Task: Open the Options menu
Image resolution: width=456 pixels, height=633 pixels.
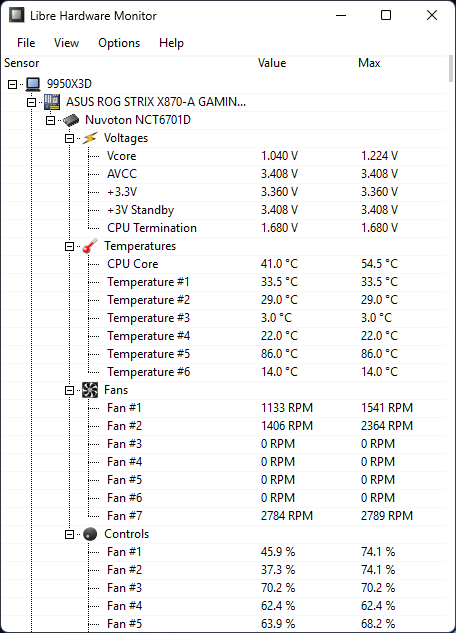Action: 119,43
